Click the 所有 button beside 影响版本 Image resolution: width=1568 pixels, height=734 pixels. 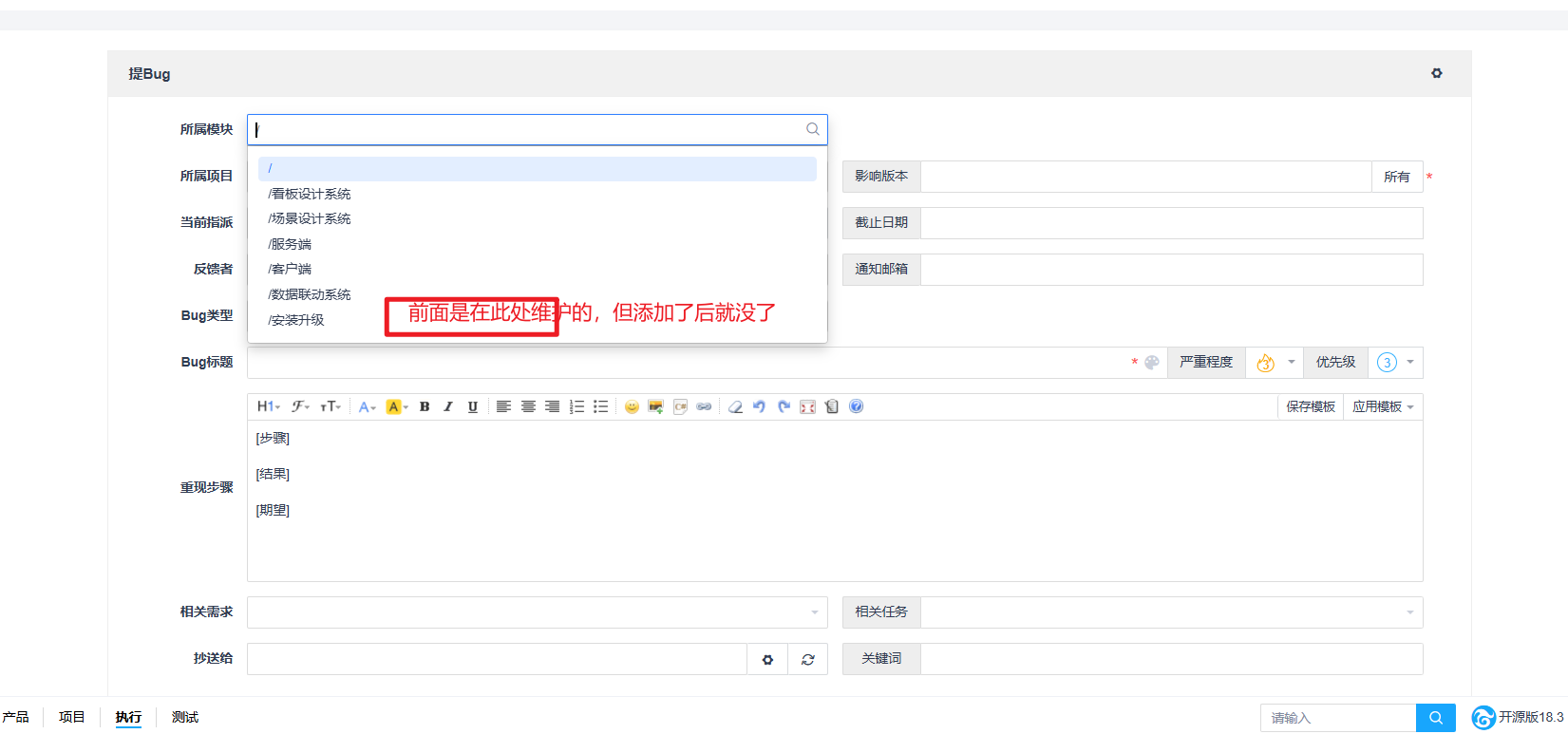click(1397, 177)
